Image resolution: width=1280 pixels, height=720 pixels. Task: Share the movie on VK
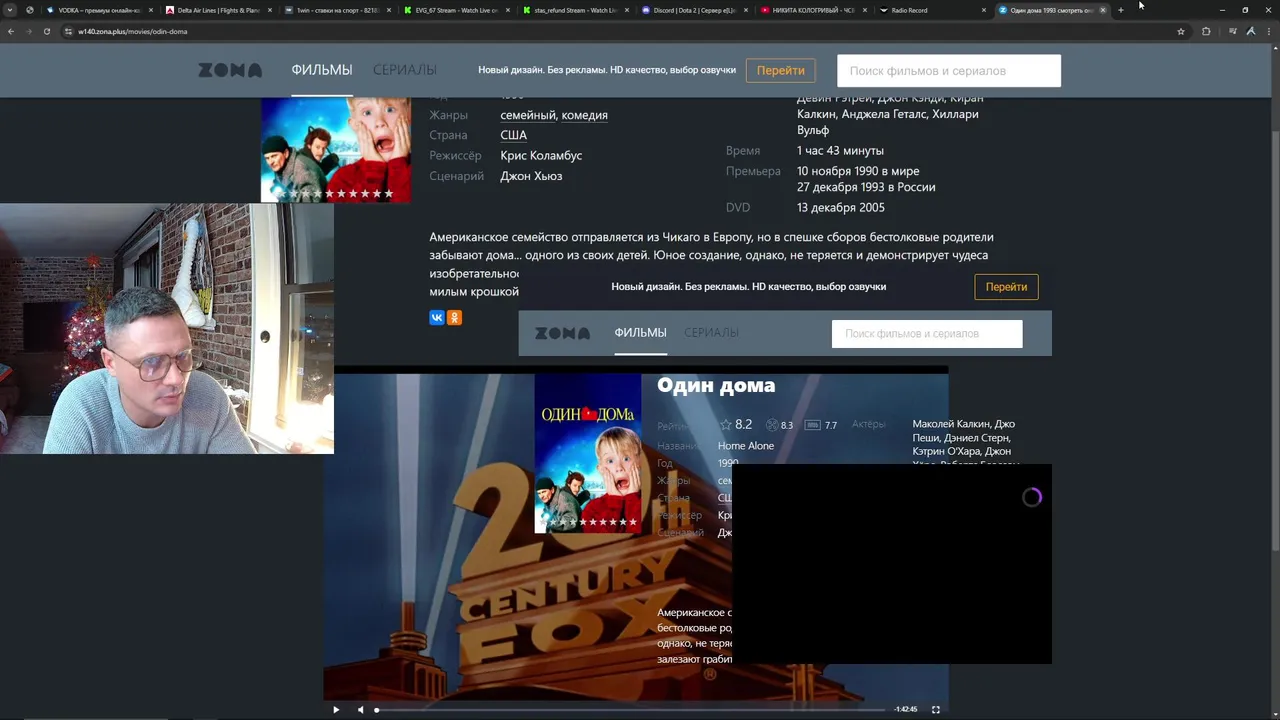pyautogui.click(x=437, y=317)
